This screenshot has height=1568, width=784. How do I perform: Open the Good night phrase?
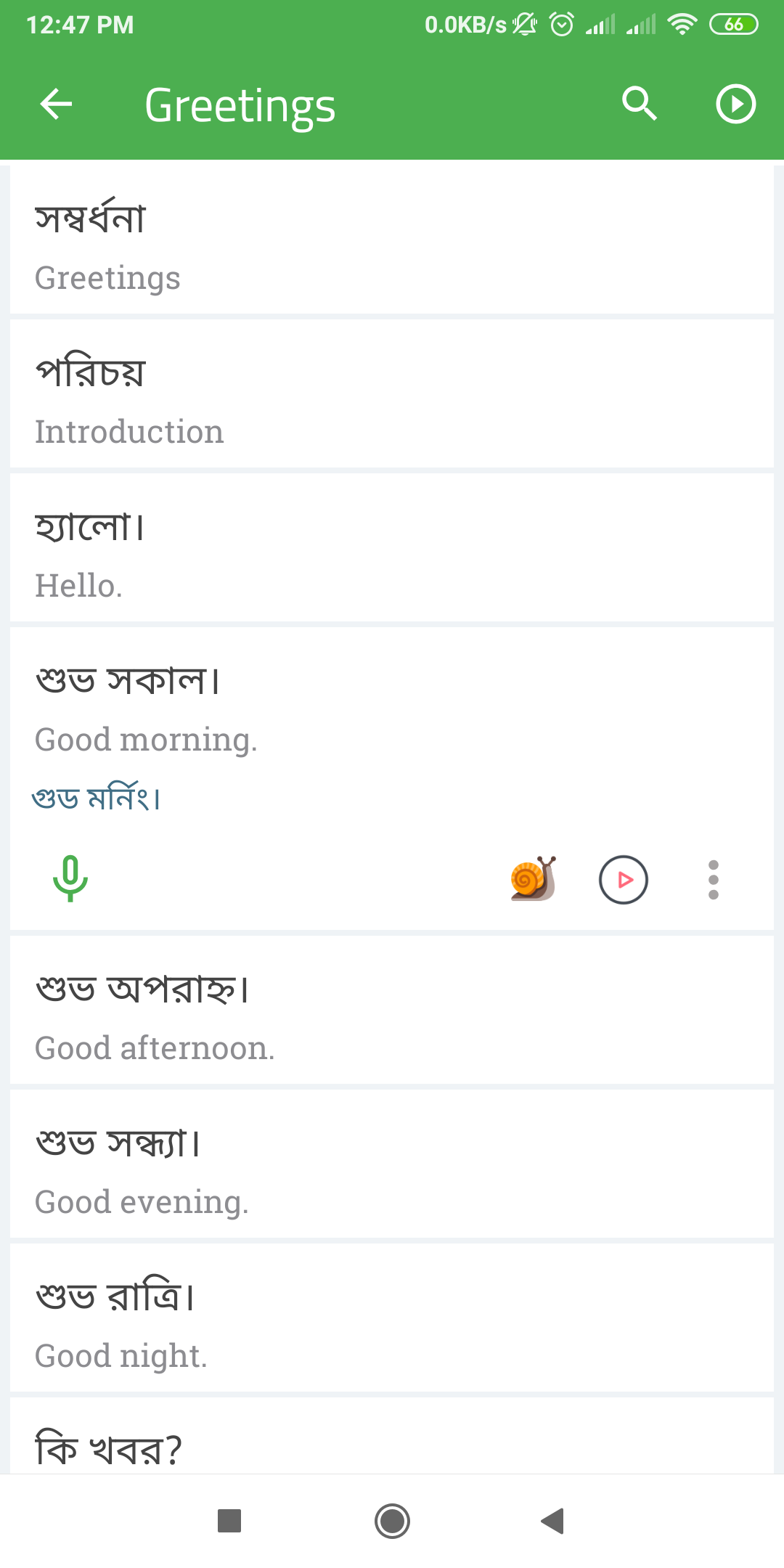(392, 1318)
